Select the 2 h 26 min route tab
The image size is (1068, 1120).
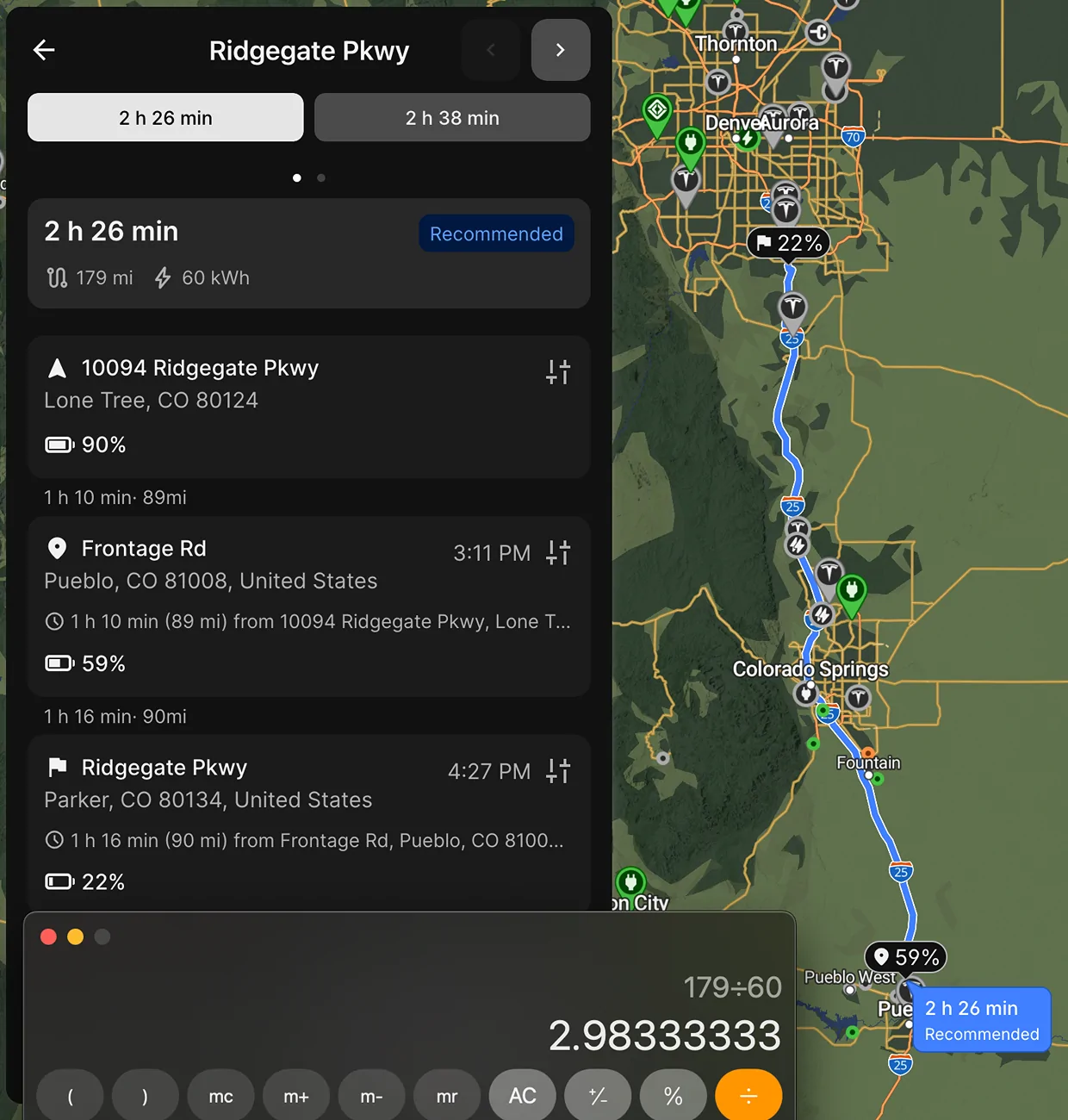click(x=165, y=117)
